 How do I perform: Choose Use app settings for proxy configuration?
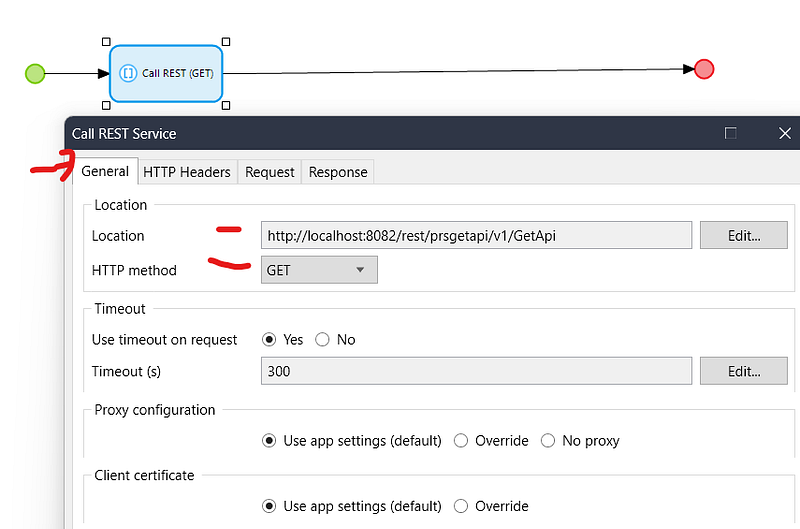coord(269,441)
